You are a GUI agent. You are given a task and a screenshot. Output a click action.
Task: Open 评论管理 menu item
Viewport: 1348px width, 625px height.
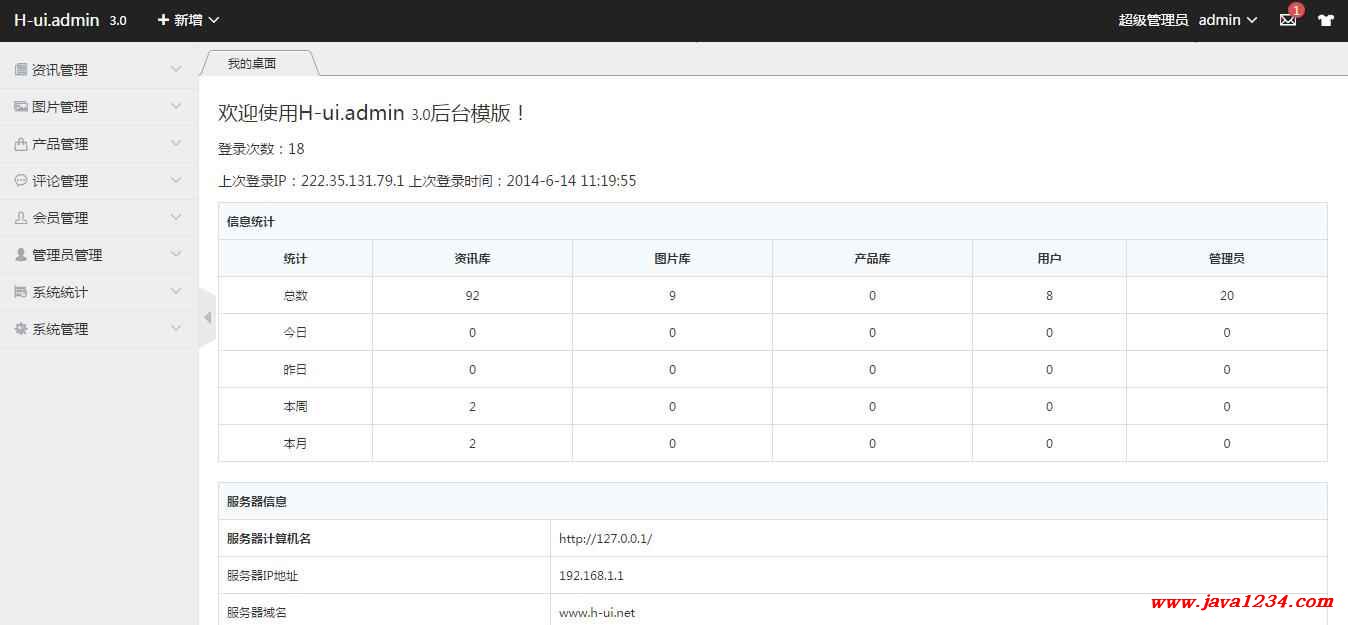[x=99, y=181]
